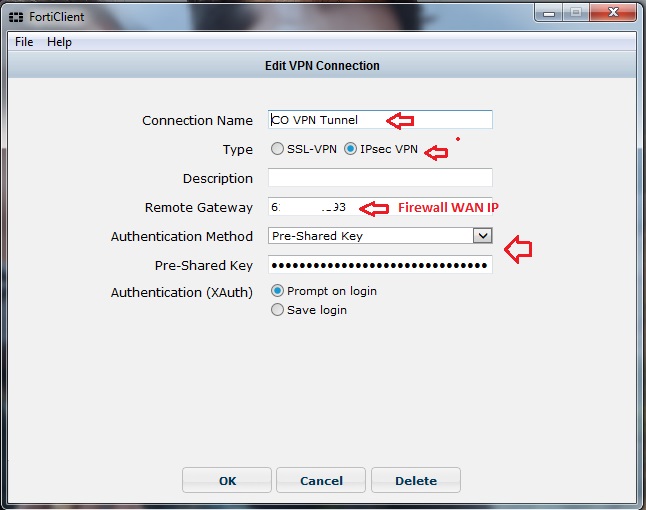Click the Authentication Method label
This screenshot has width=646, height=510.
click(x=182, y=236)
